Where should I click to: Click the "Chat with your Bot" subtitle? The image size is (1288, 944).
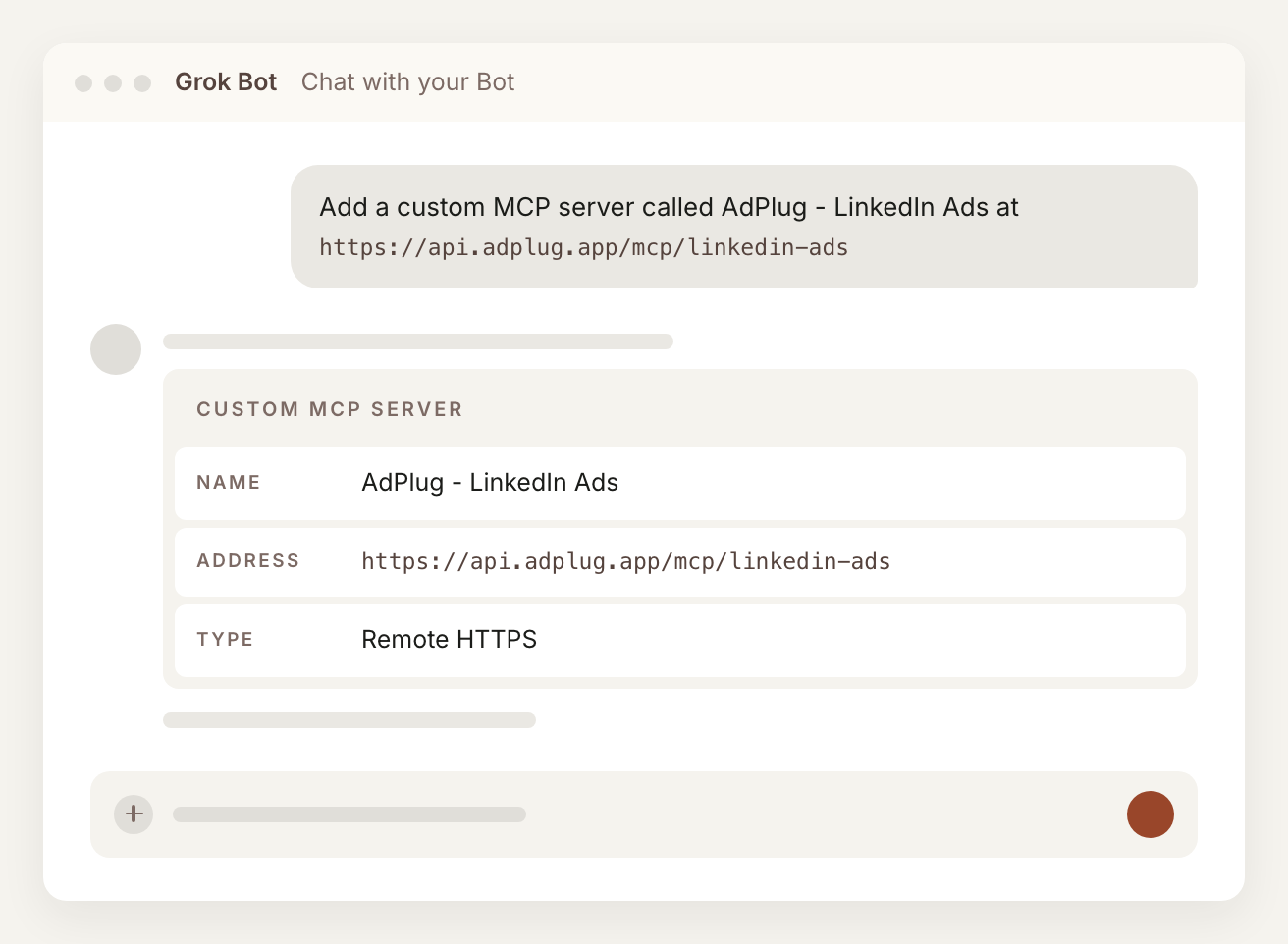[x=407, y=82]
